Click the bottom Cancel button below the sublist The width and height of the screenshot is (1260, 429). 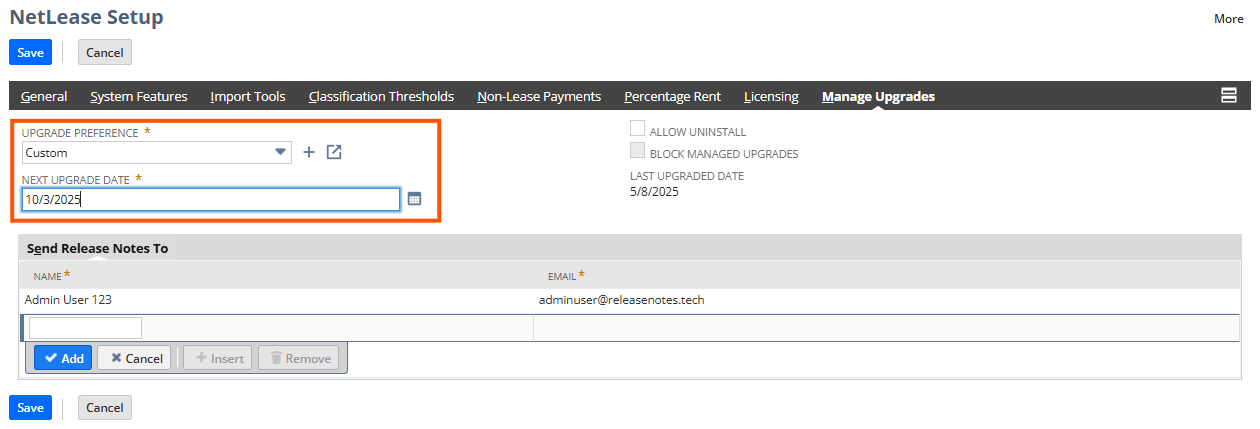click(x=104, y=407)
